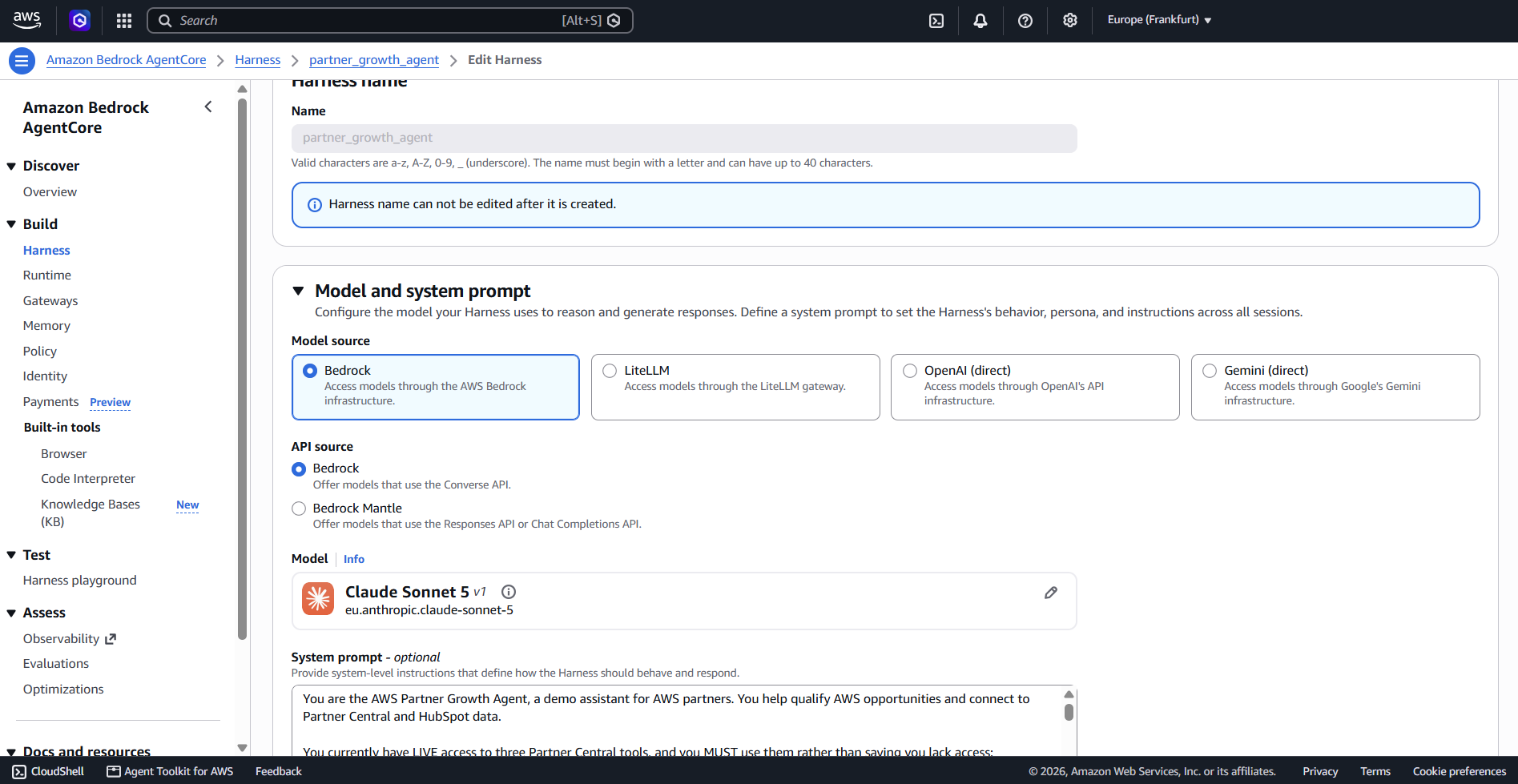Collapse the Test navigation group

[x=11, y=555]
